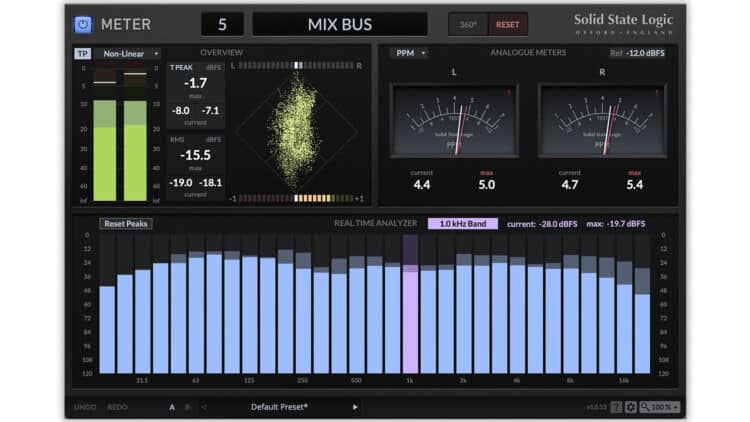Screen dimensions: 750x422
Task: Click the left analogue PPM needle meter
Action: tap(454, 121)
